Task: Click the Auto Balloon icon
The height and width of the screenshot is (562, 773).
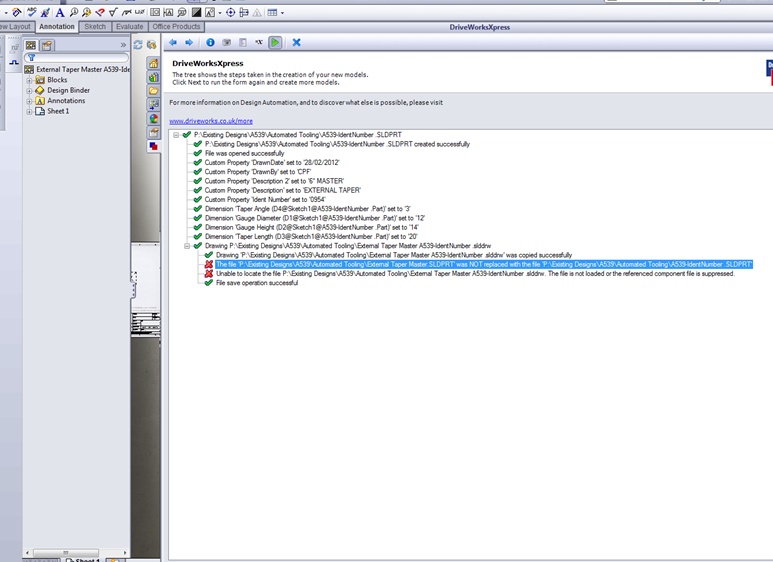Action: tap(87, 12)
